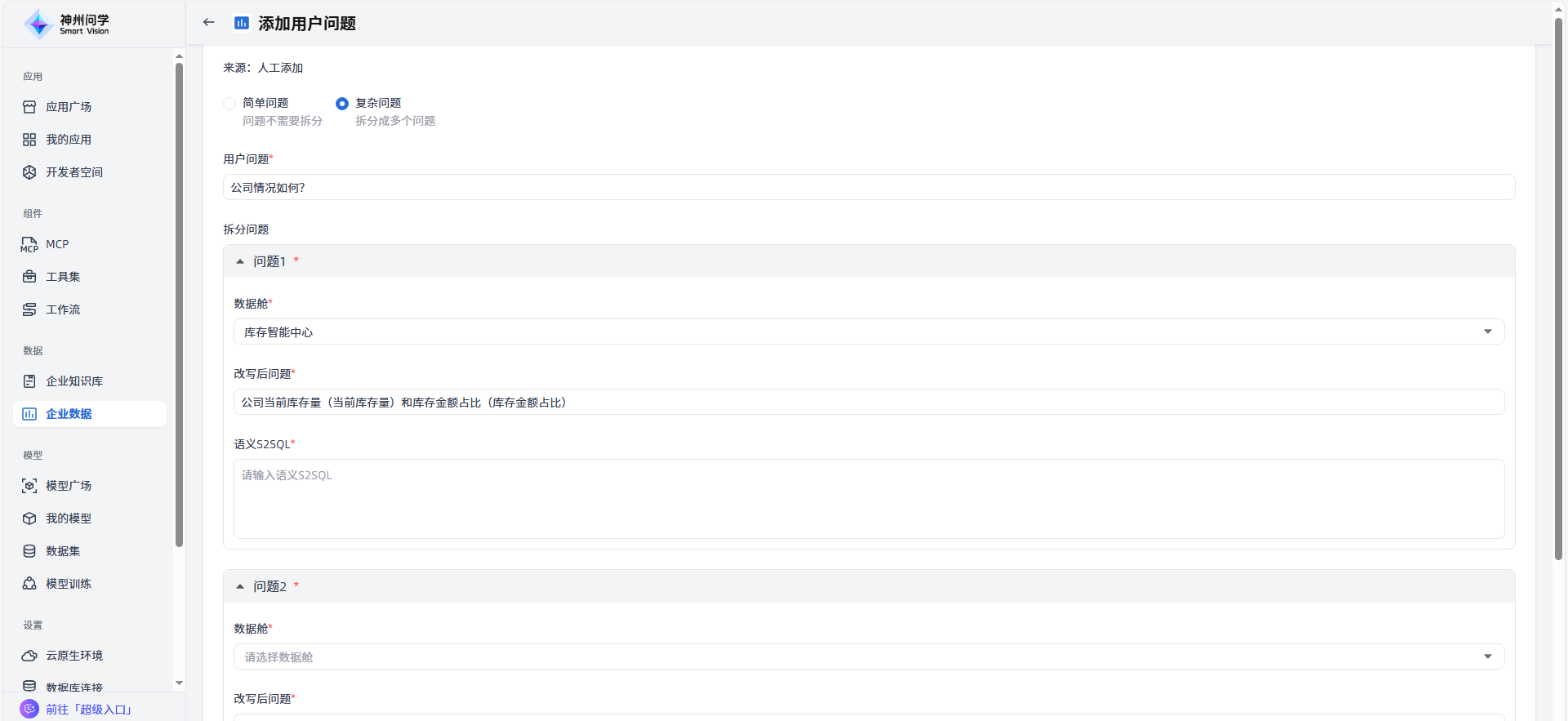Click the 超级入口 purple round icon

tap(29, 709)
